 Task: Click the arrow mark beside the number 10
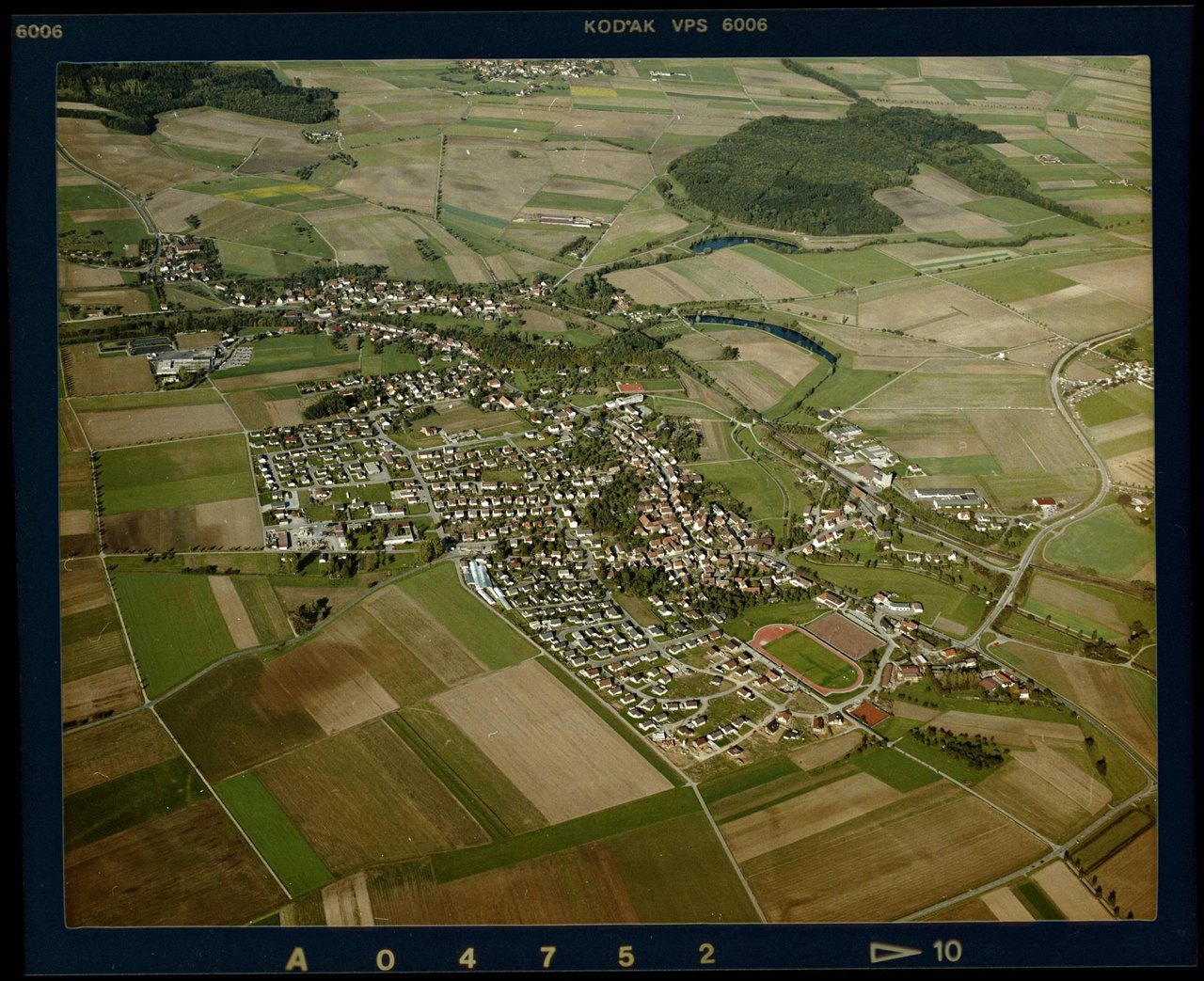895,952
